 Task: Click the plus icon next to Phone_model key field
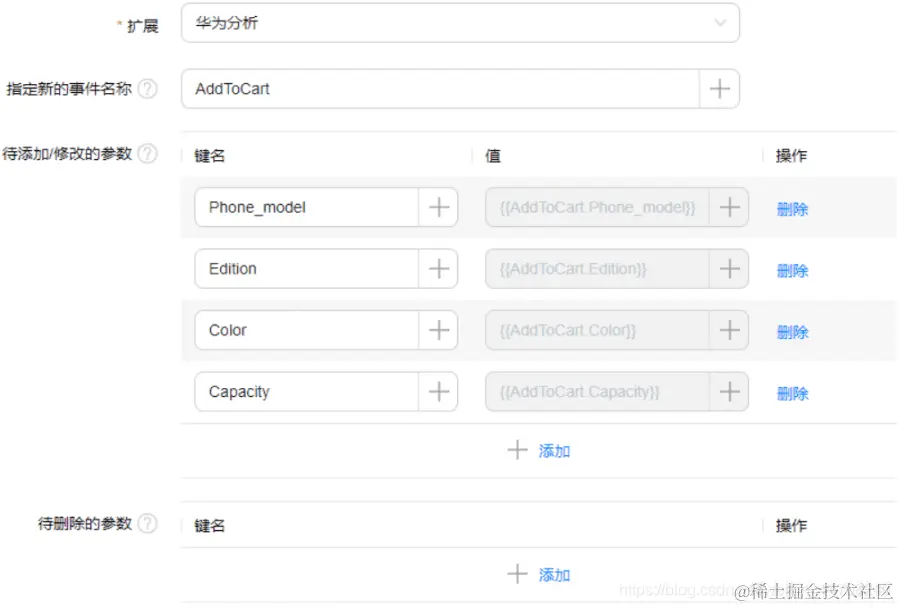[x=438, y=207]
